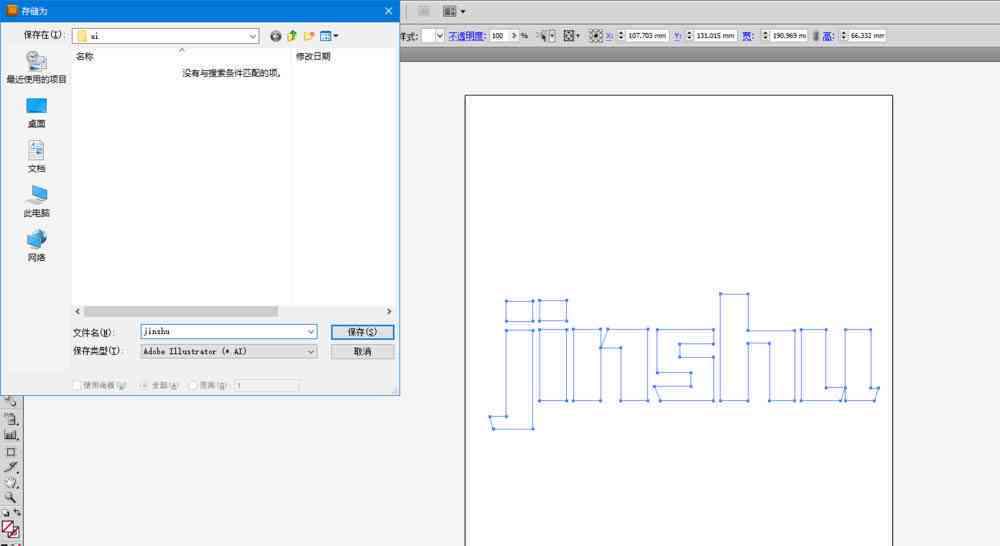Screen dimensions: 1000x546
Task: Click the width value stepper arrows
Action: (765, 36)
